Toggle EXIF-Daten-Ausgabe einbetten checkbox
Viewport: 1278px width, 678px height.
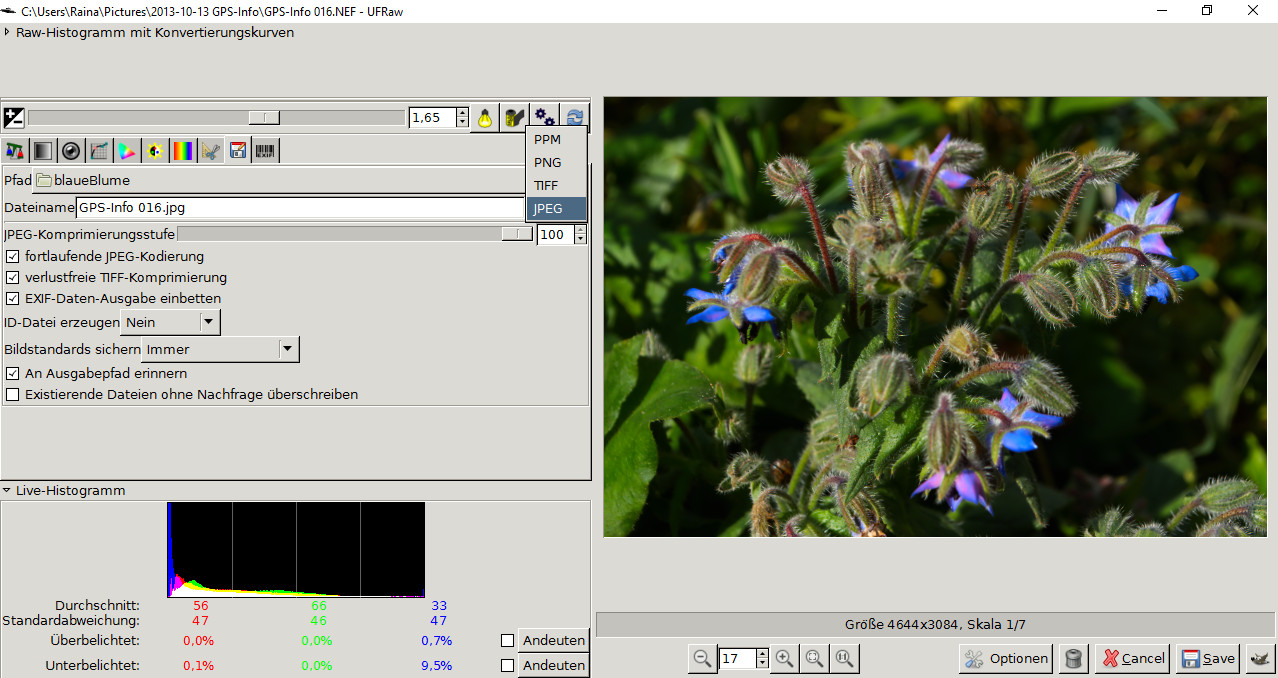point(13,298)
